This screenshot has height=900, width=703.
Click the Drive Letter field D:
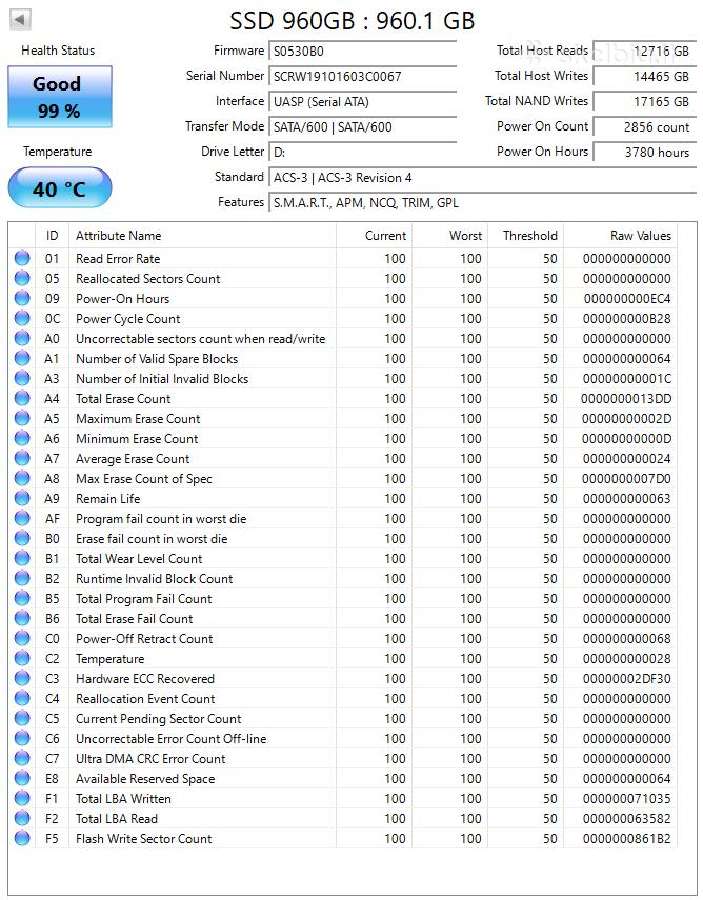pyautogui.click(x=363, y=152)
